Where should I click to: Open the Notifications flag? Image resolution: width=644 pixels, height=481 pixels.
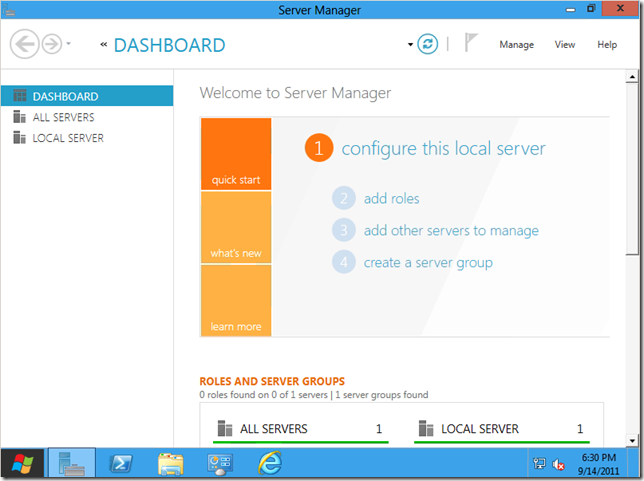pos(470,43)
